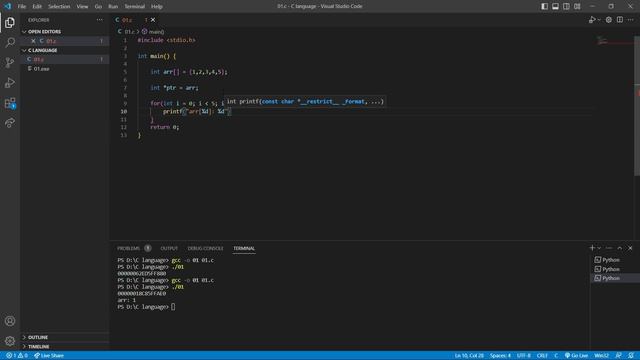Toggle the bottom panel layout icon

pyautogui.click(x=556, y=6)
